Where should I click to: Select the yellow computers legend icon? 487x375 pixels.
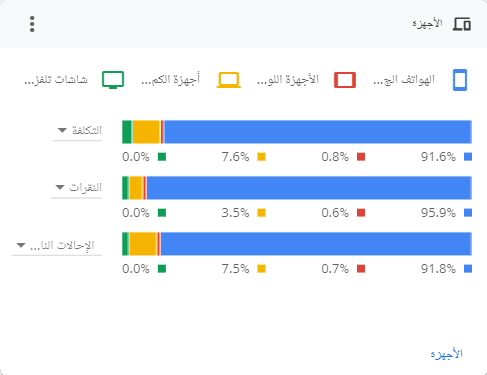coord(229,80)
